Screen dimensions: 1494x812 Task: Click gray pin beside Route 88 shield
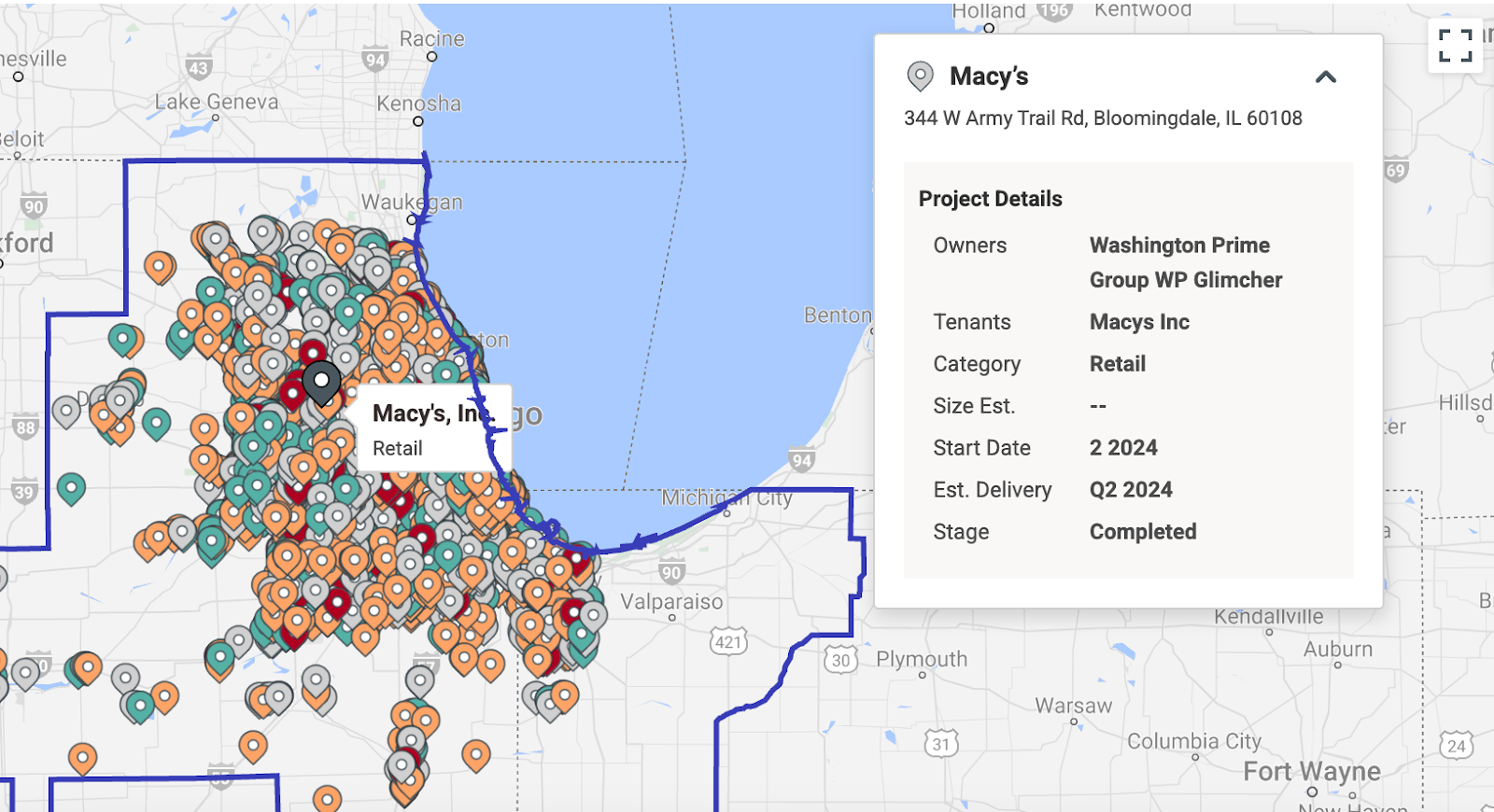click(65, 411)
